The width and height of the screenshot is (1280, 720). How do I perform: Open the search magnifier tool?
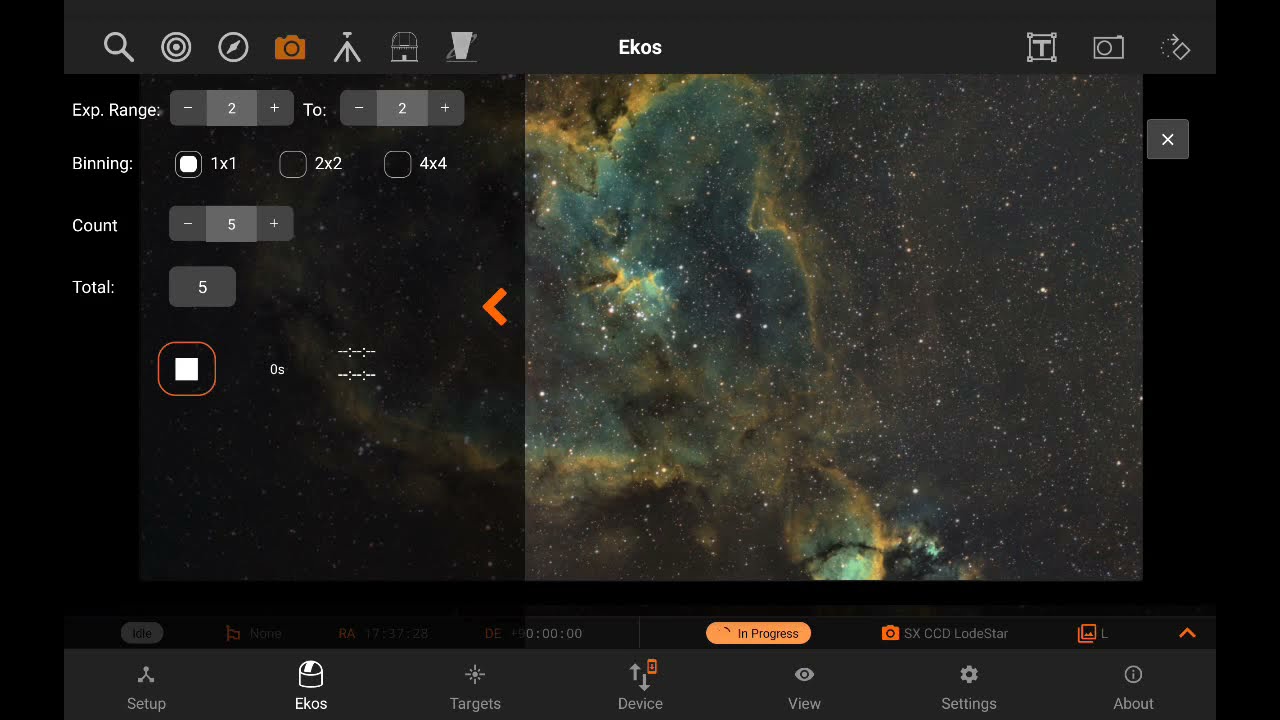click(119, 47)
